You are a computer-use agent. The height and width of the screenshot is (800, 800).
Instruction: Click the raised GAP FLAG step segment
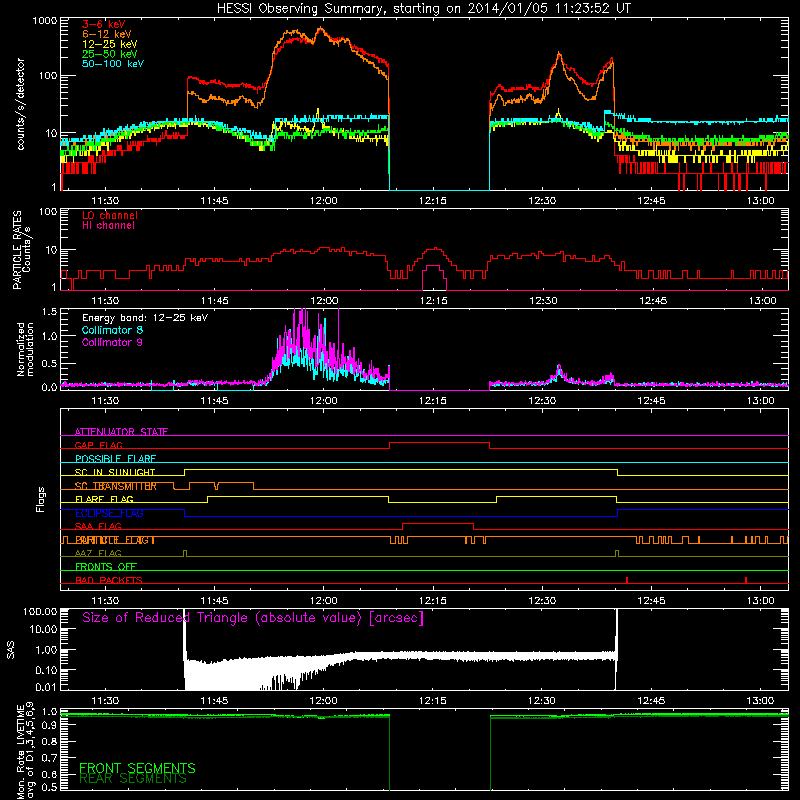pyautogui.click(x=439, y=443)
